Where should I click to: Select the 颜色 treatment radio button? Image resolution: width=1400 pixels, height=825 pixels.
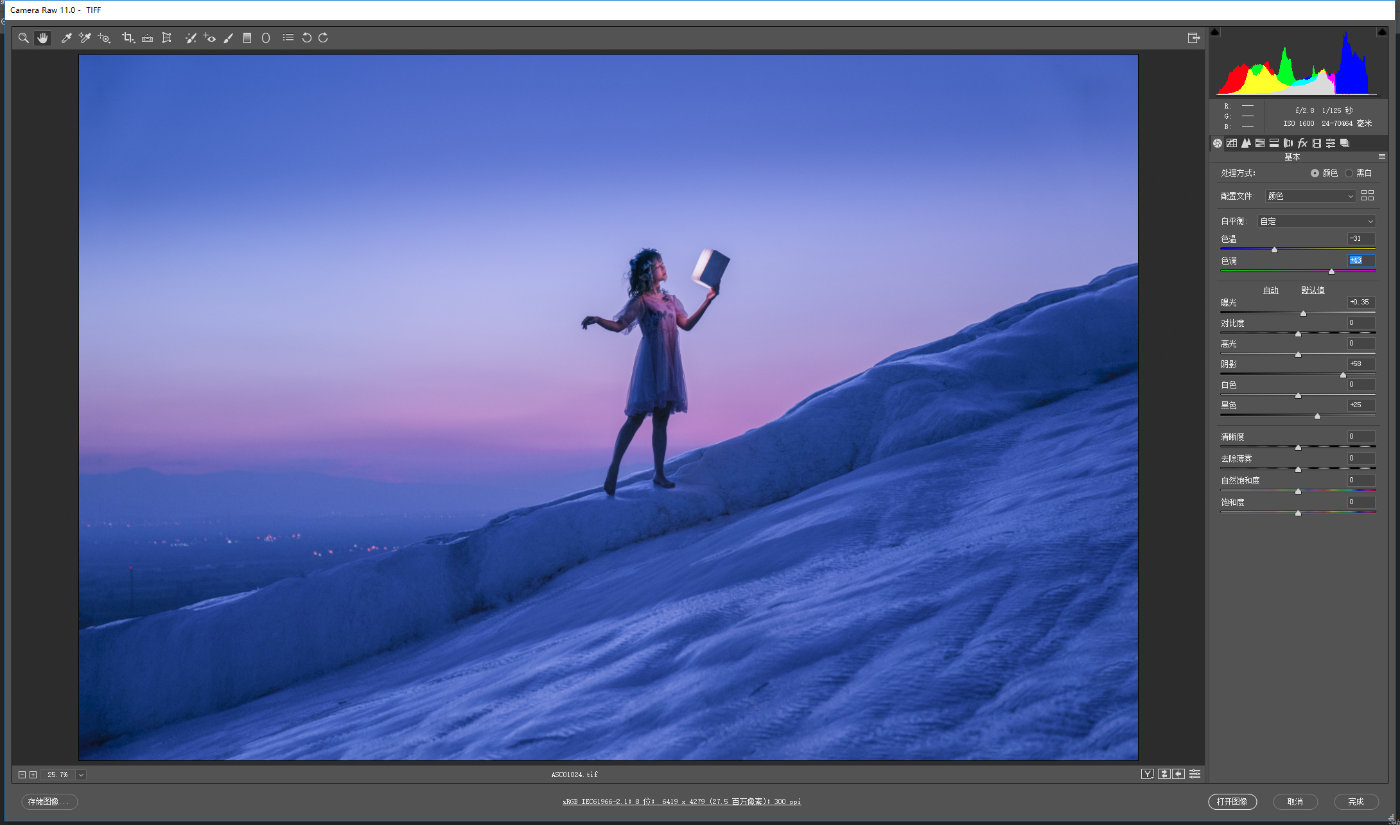pyautogui.click(x=1315, y=173)
